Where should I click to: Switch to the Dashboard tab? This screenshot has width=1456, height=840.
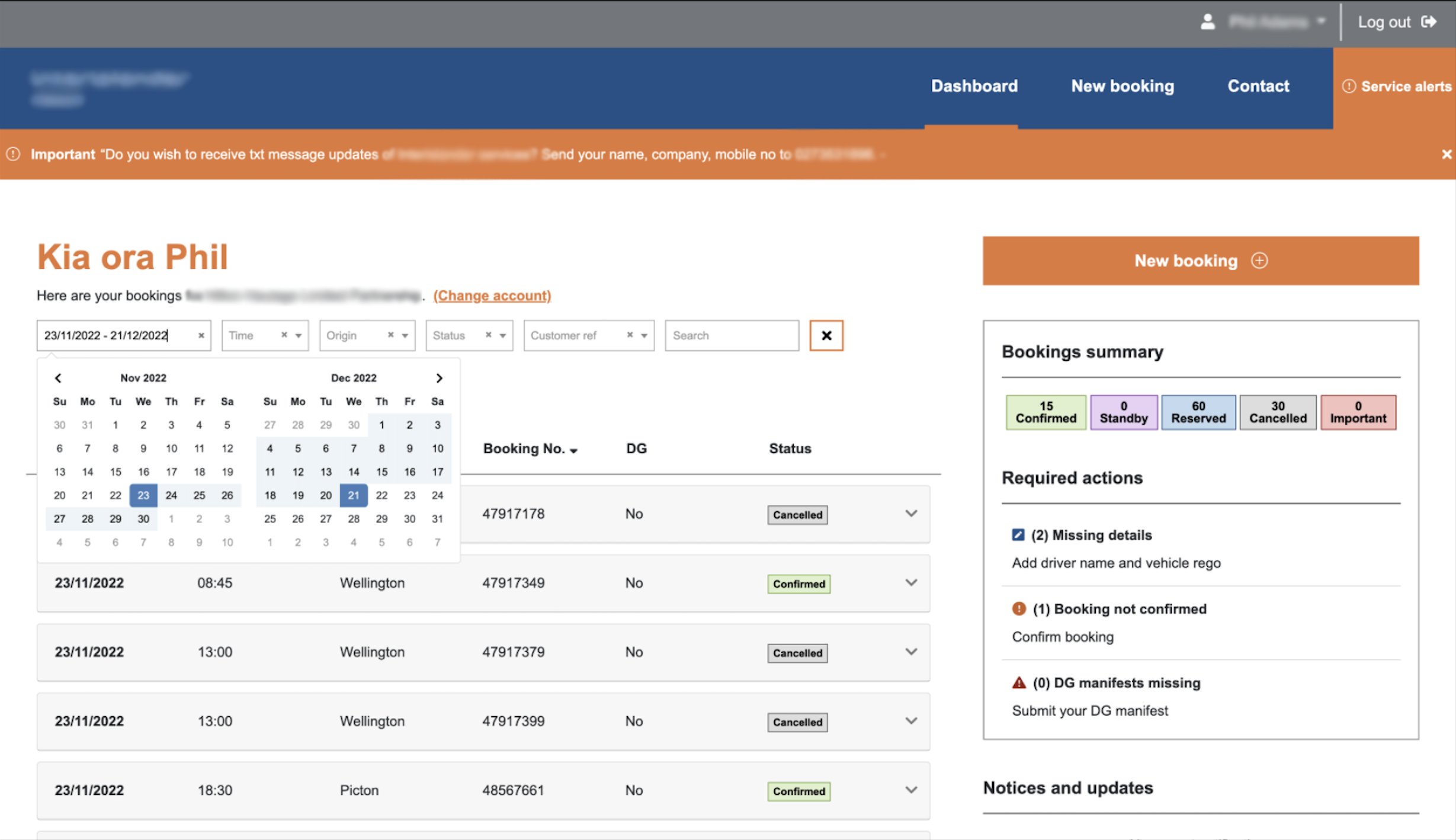[x=974, y=86]
